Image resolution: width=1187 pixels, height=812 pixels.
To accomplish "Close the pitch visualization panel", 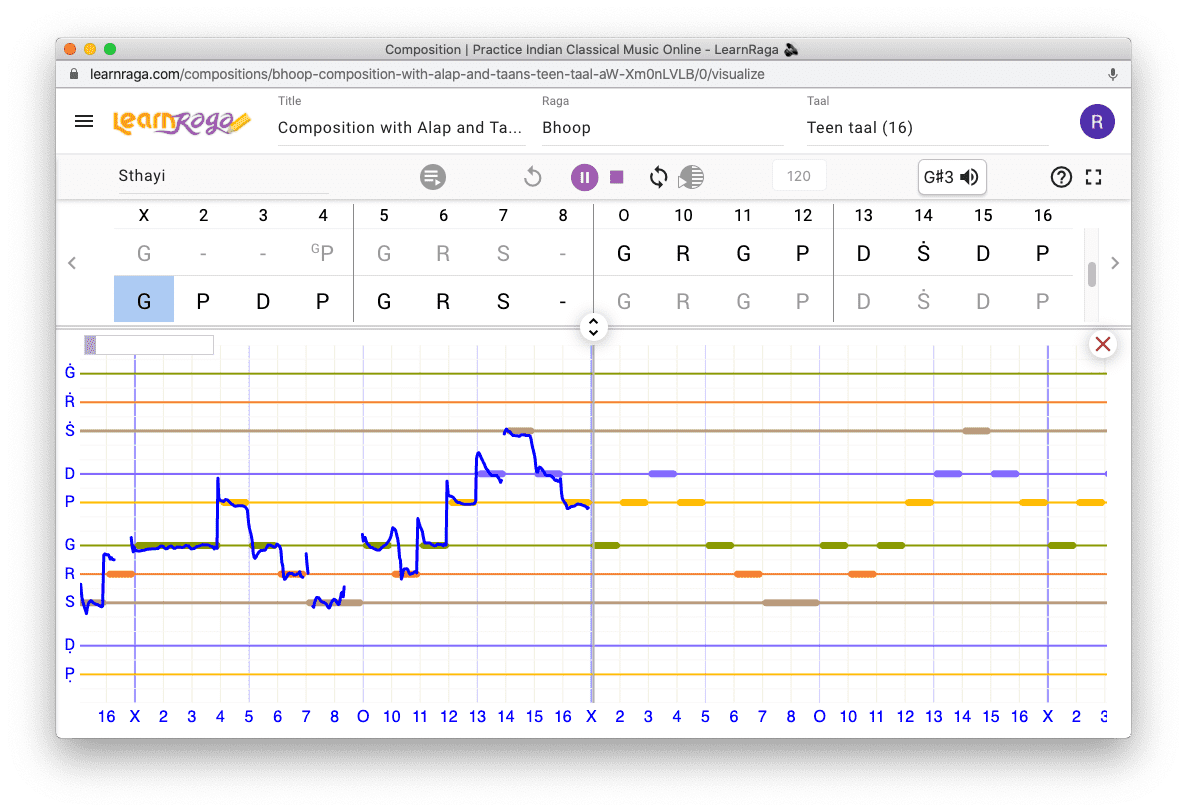I will 1102,343.
